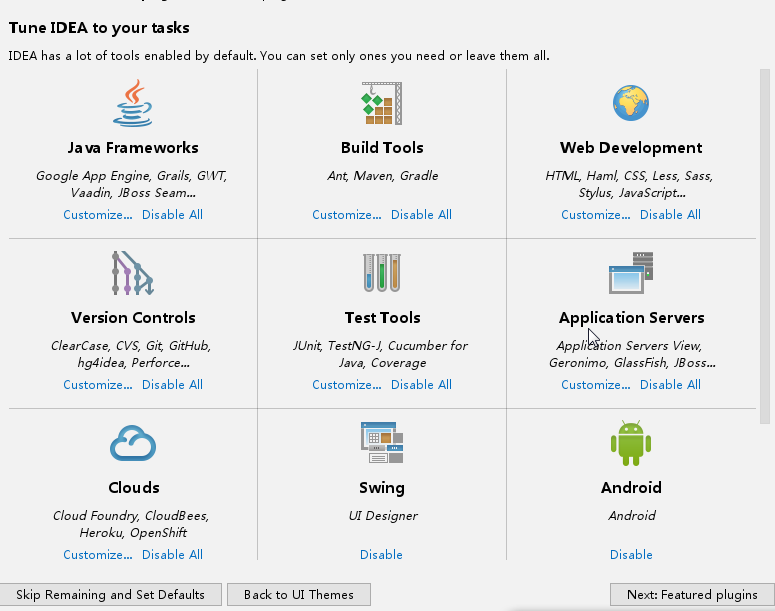The width and height of the screenshot is (775, 611).
Task: Disable all Web Development plugins
Action: pos(670,215)
